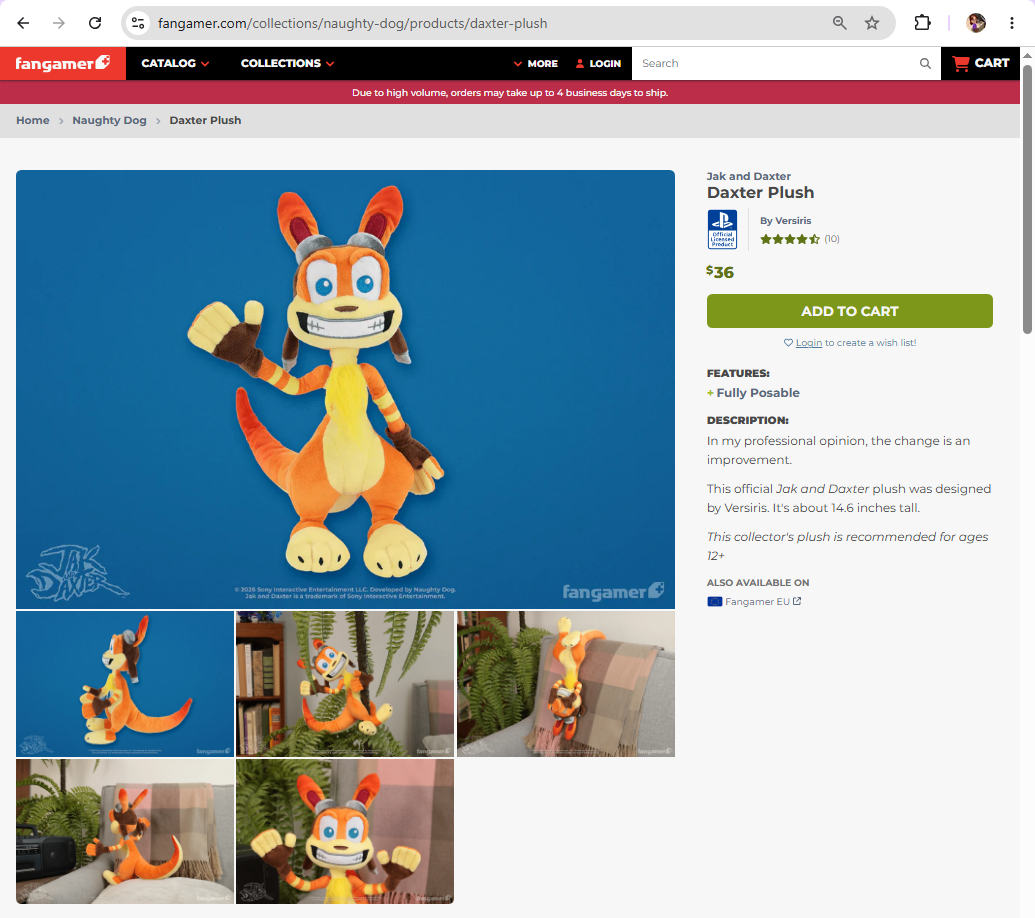Open the browser extensions puzzle icon
The width and height of the screenshot is (1035, 918).
pos(922,23)
